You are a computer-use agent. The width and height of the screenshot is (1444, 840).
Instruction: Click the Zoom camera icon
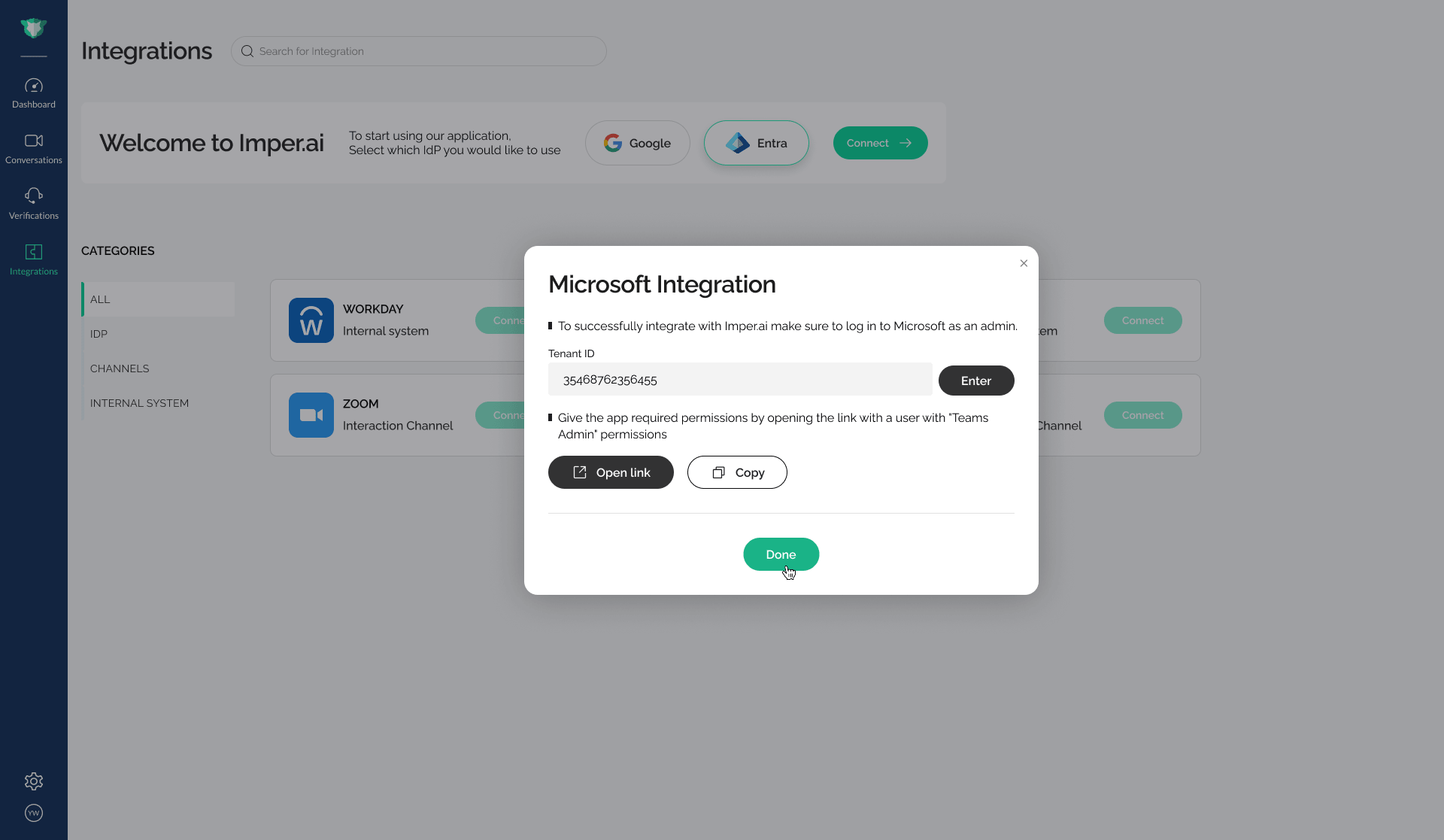click(x=311, y=414)
